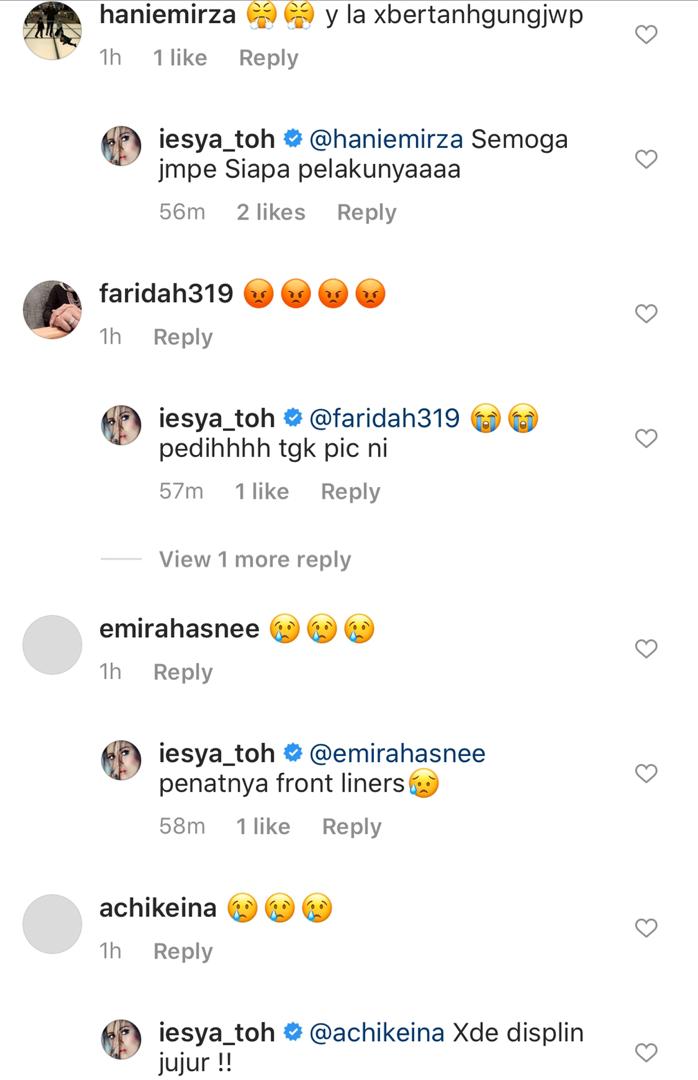Image resolution: width=698 pixels, height=1080 pixels.
Task: Reply to achikeina's comment
Action: (x=182, y=951)
